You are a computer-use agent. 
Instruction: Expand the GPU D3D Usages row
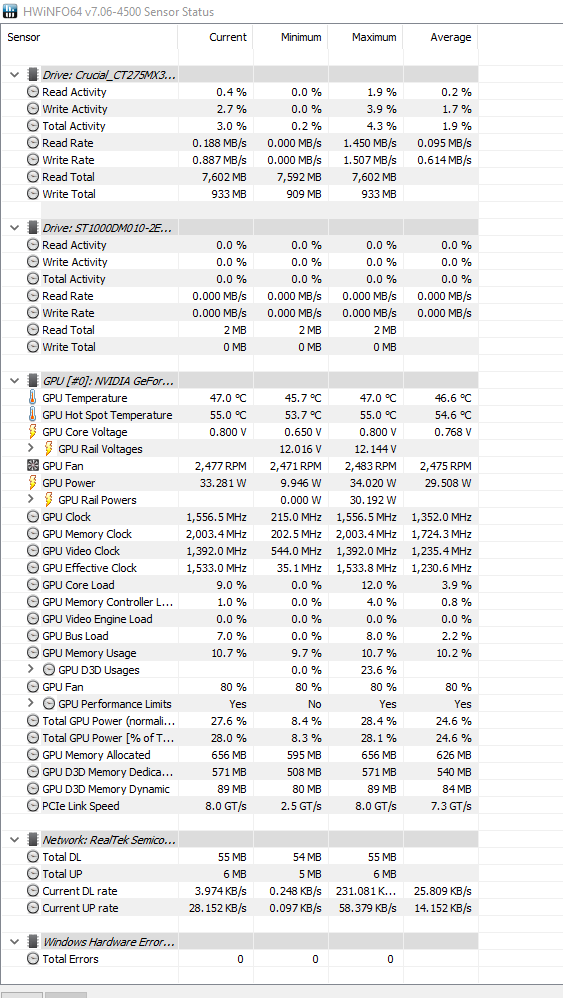click(31, 670)
